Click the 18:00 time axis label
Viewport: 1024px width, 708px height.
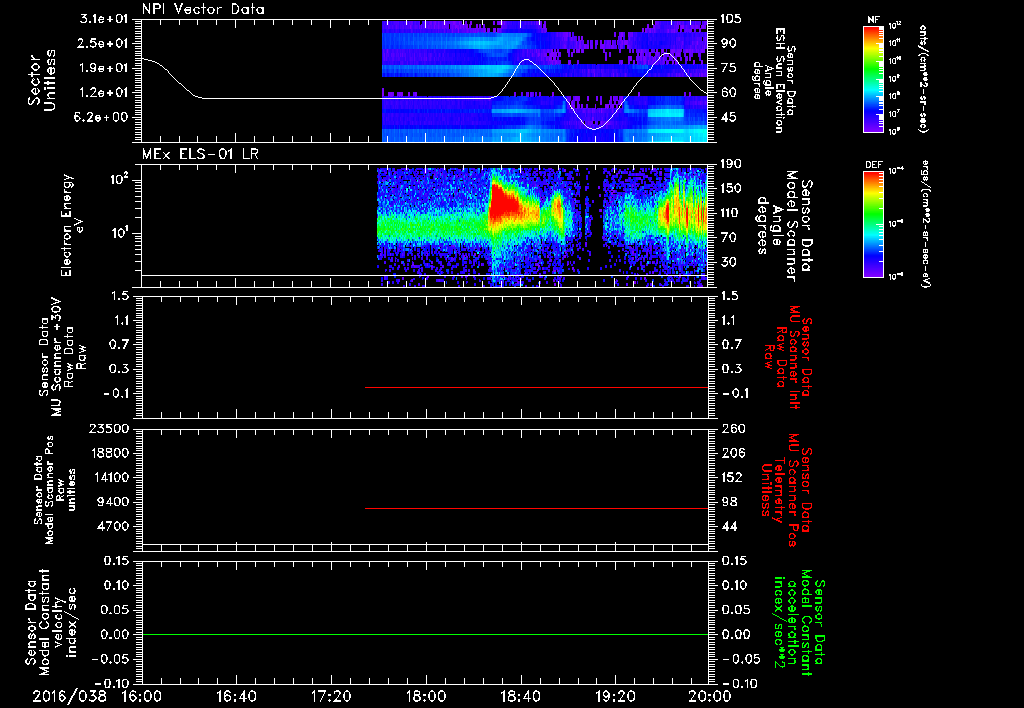coord(426,696)
